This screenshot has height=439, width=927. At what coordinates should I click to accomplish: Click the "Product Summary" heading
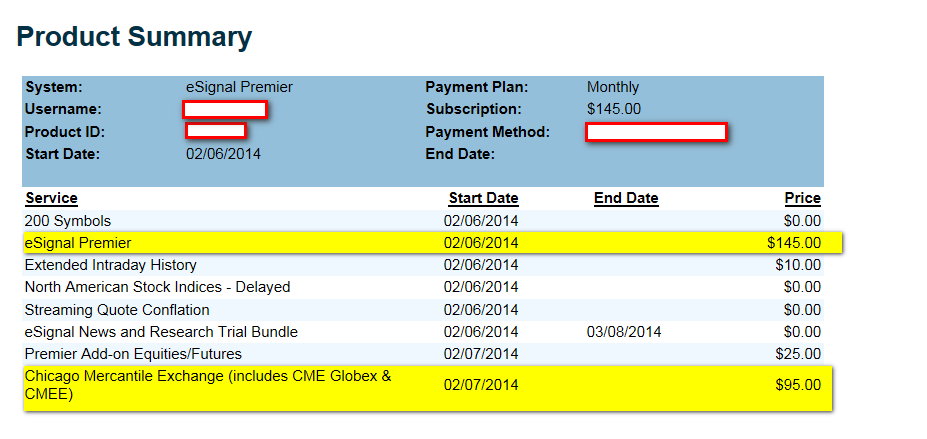134,37
